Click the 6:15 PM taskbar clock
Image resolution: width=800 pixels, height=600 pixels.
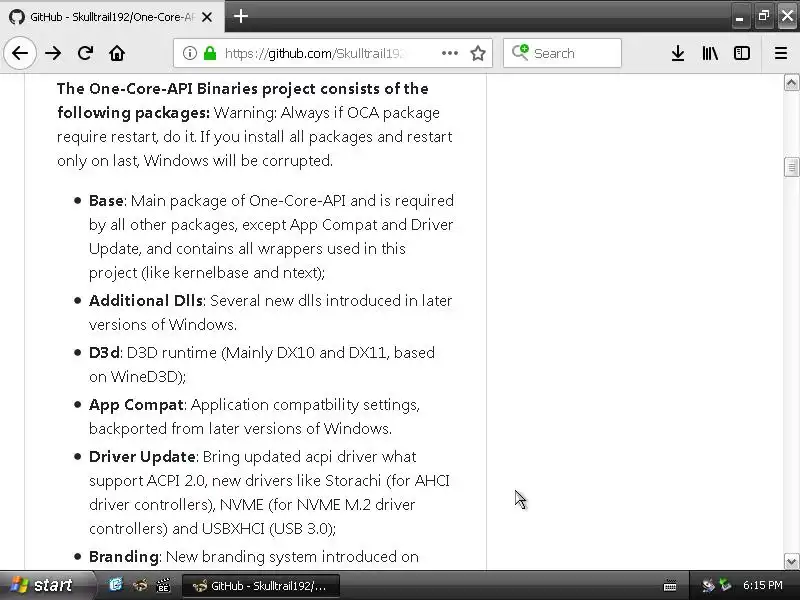(x=762, y=585)
